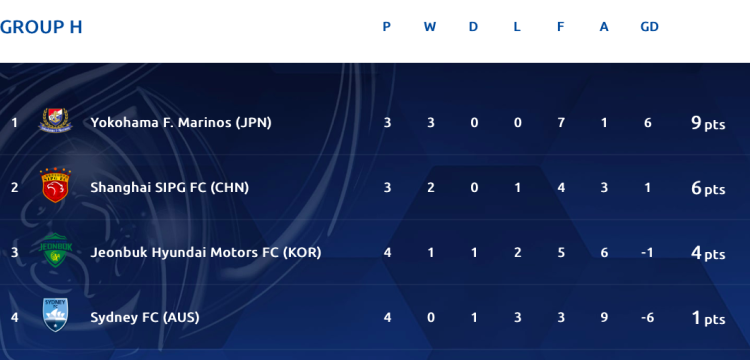The width and height of the screenshot is (750, 360).
Task: Click the Sydney FC club crest
Action: click(55, 315)
